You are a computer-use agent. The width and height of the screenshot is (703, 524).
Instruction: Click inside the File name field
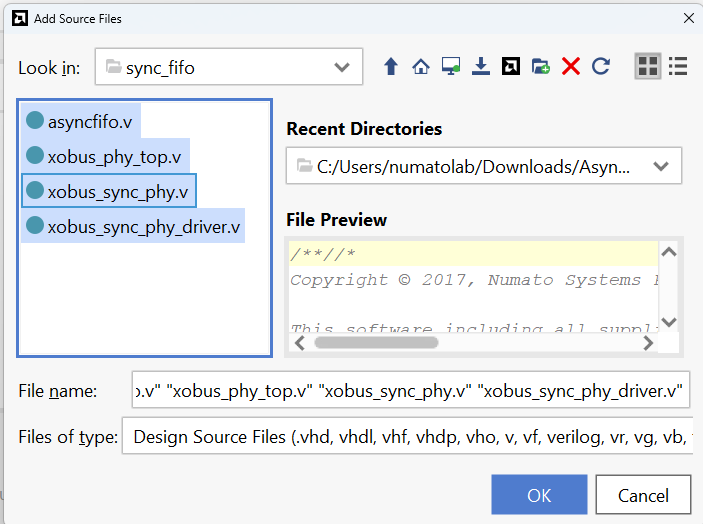[410, 391]
